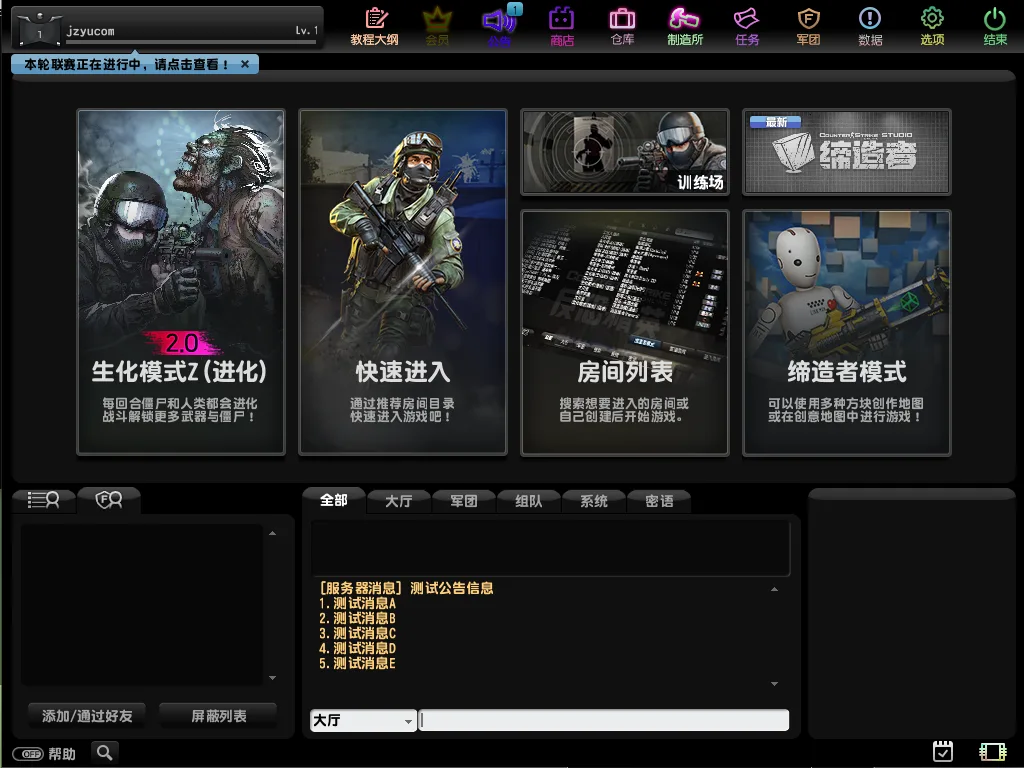Open the calendar check-in icon at bottom right
The image size is (1024, 768).
[942, 751]
